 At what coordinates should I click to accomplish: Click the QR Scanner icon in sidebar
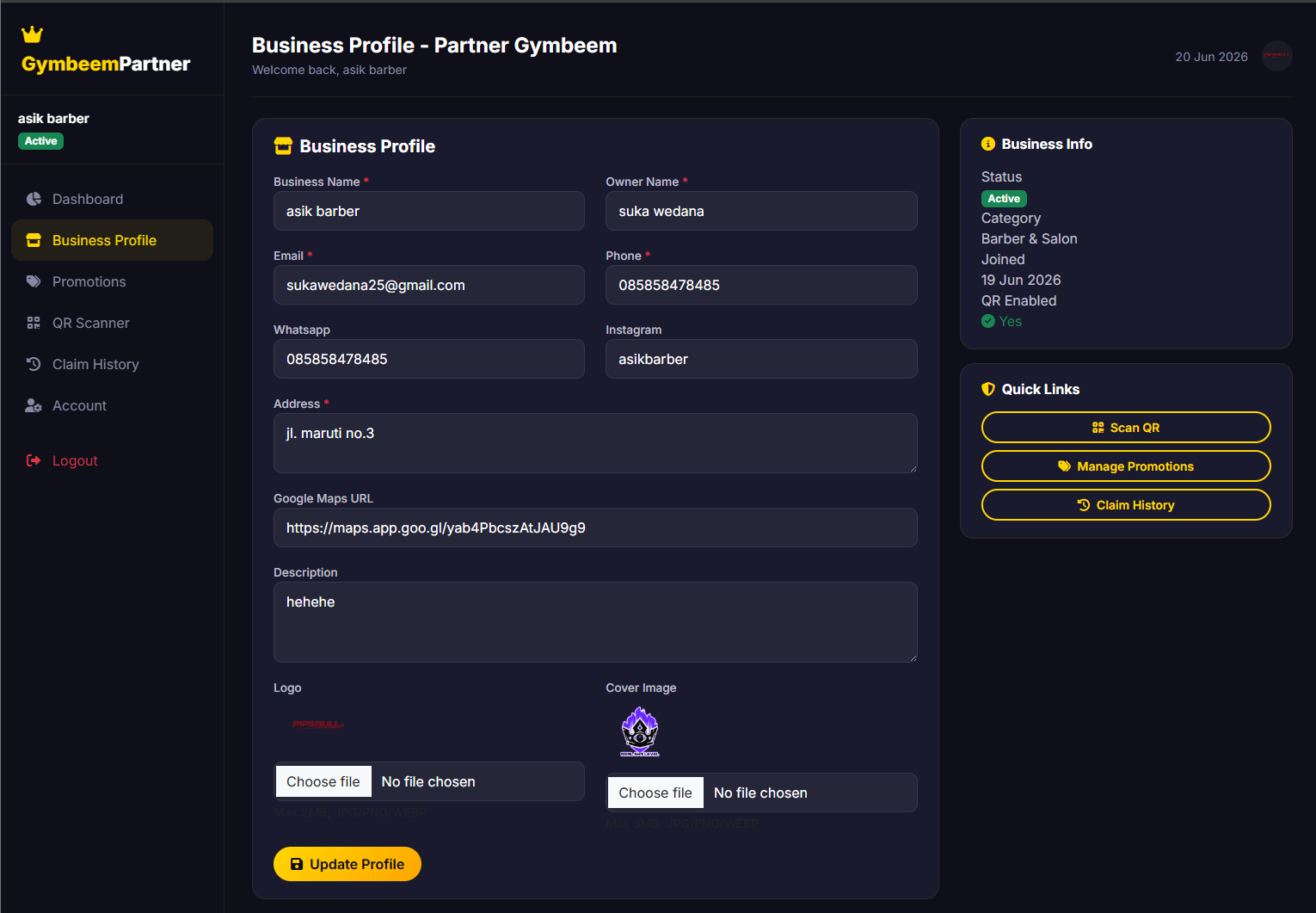(x=34, y=323)
